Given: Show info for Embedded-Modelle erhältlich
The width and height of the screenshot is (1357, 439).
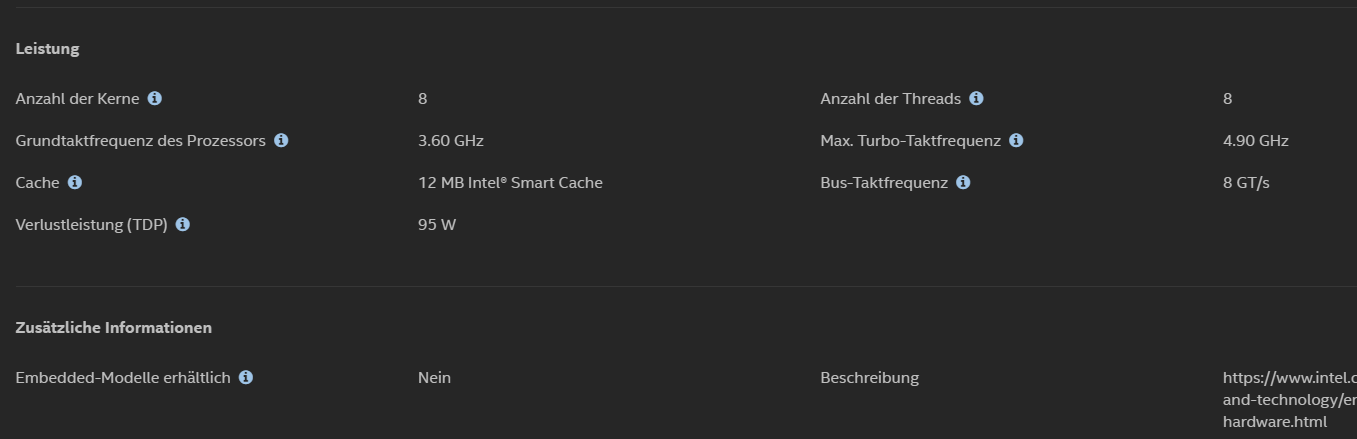Looking at the screenshot, I should 246,377.
